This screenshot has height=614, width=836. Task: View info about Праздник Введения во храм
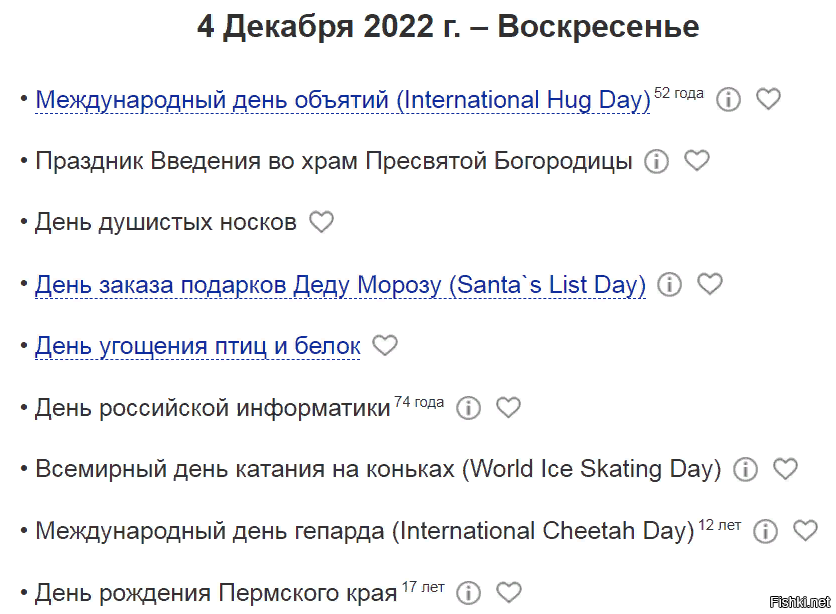point(656,161)
